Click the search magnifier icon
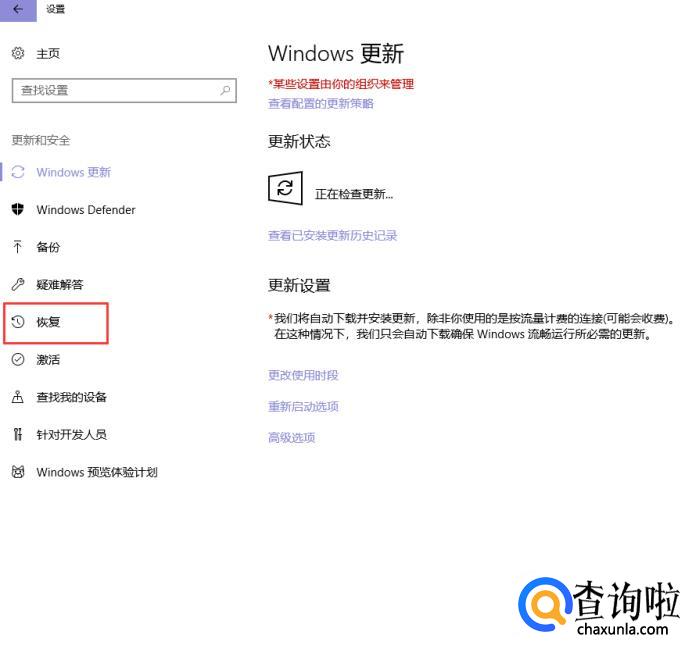 tap(225, 91)
